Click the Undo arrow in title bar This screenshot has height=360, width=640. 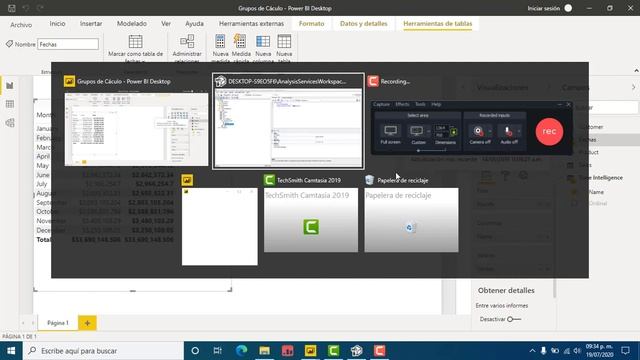pos(26,8)
